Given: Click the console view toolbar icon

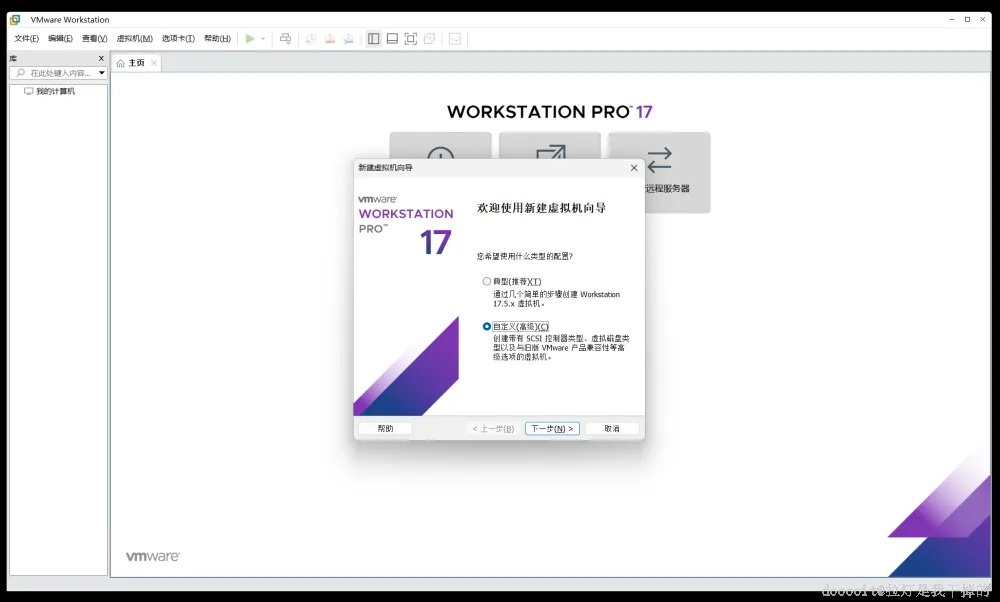Looking at the screenshot, I should 455,39.
